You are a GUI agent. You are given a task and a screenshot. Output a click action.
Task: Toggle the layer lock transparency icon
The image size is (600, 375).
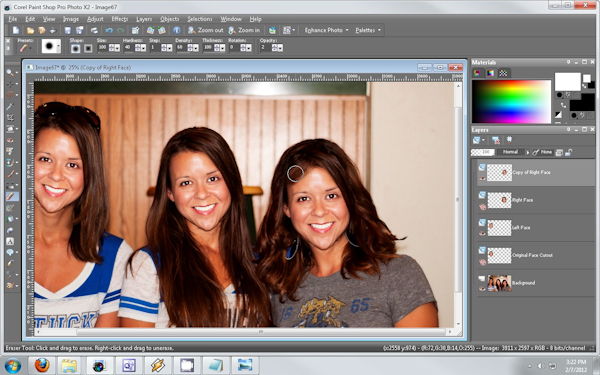click(x=568, y=152)
